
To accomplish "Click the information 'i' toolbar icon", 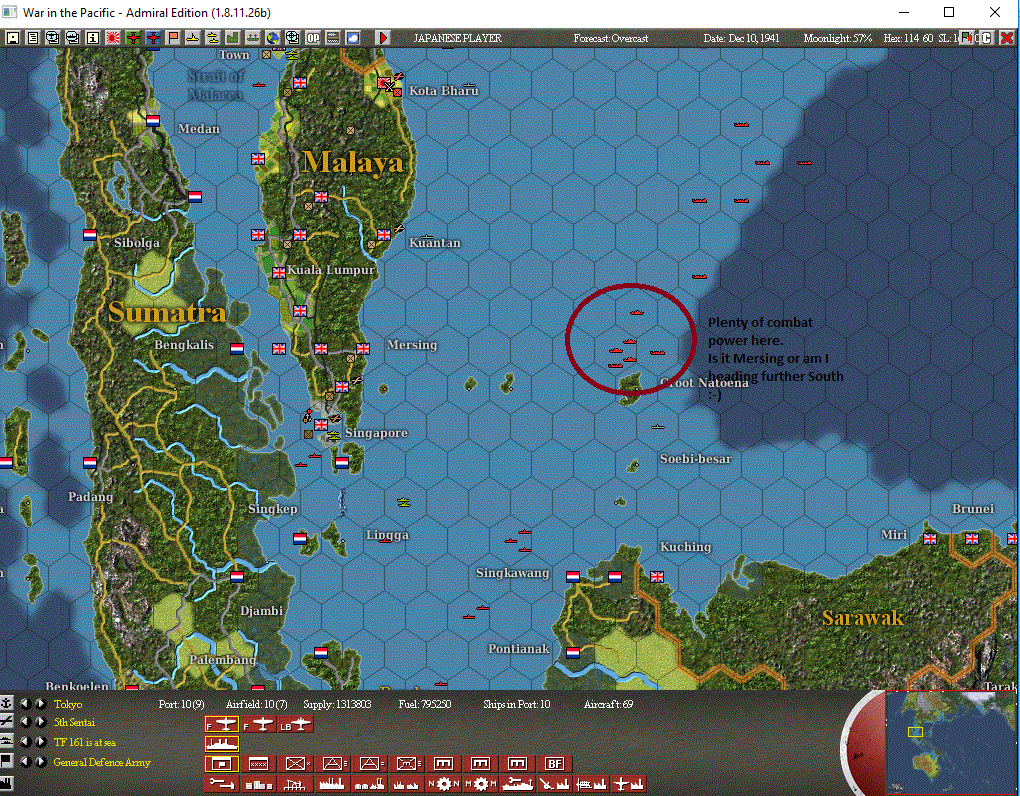I will pyautogui.click(x=93, y=38).
